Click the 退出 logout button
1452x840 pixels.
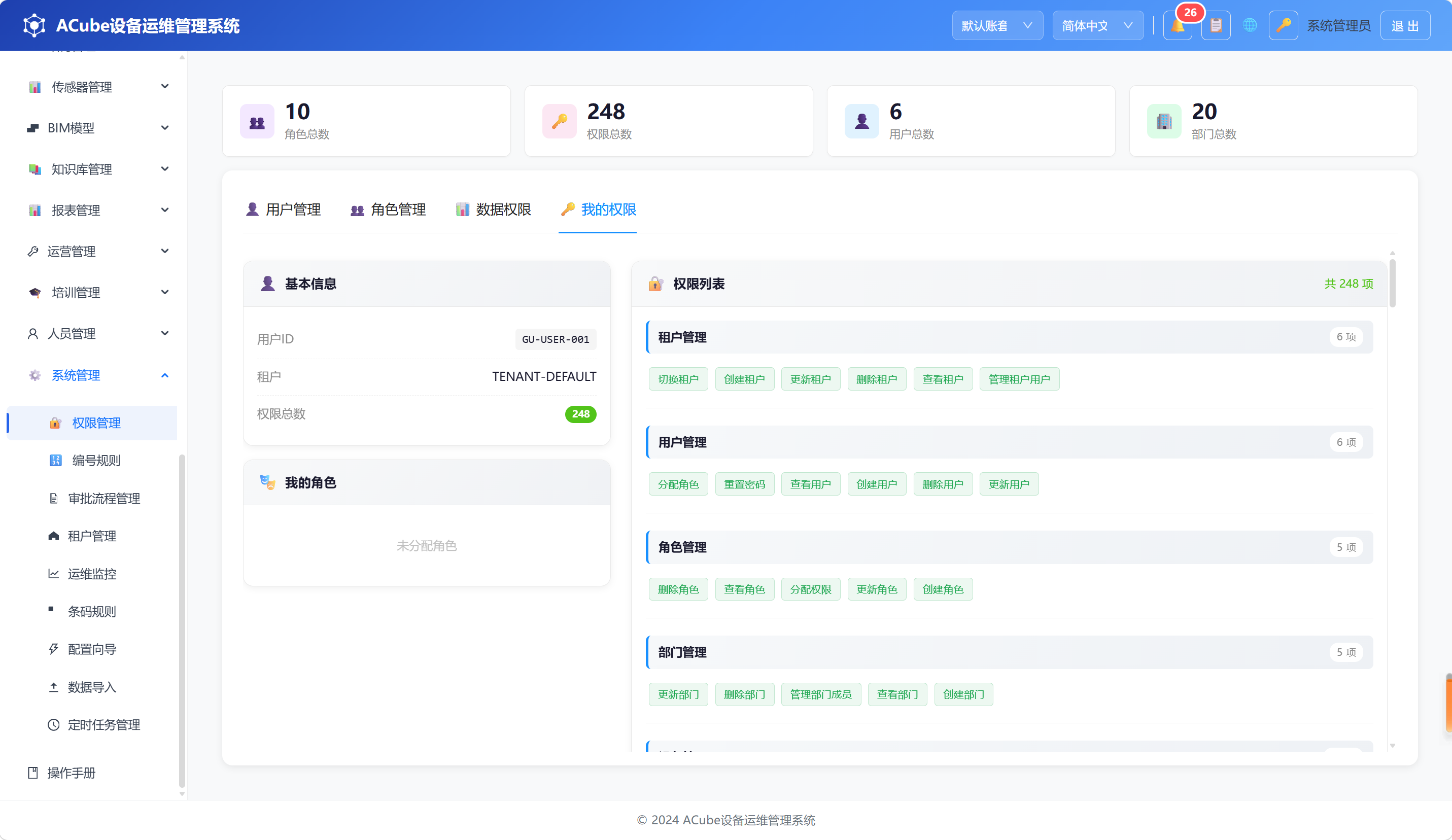(x=1405, y=25)
